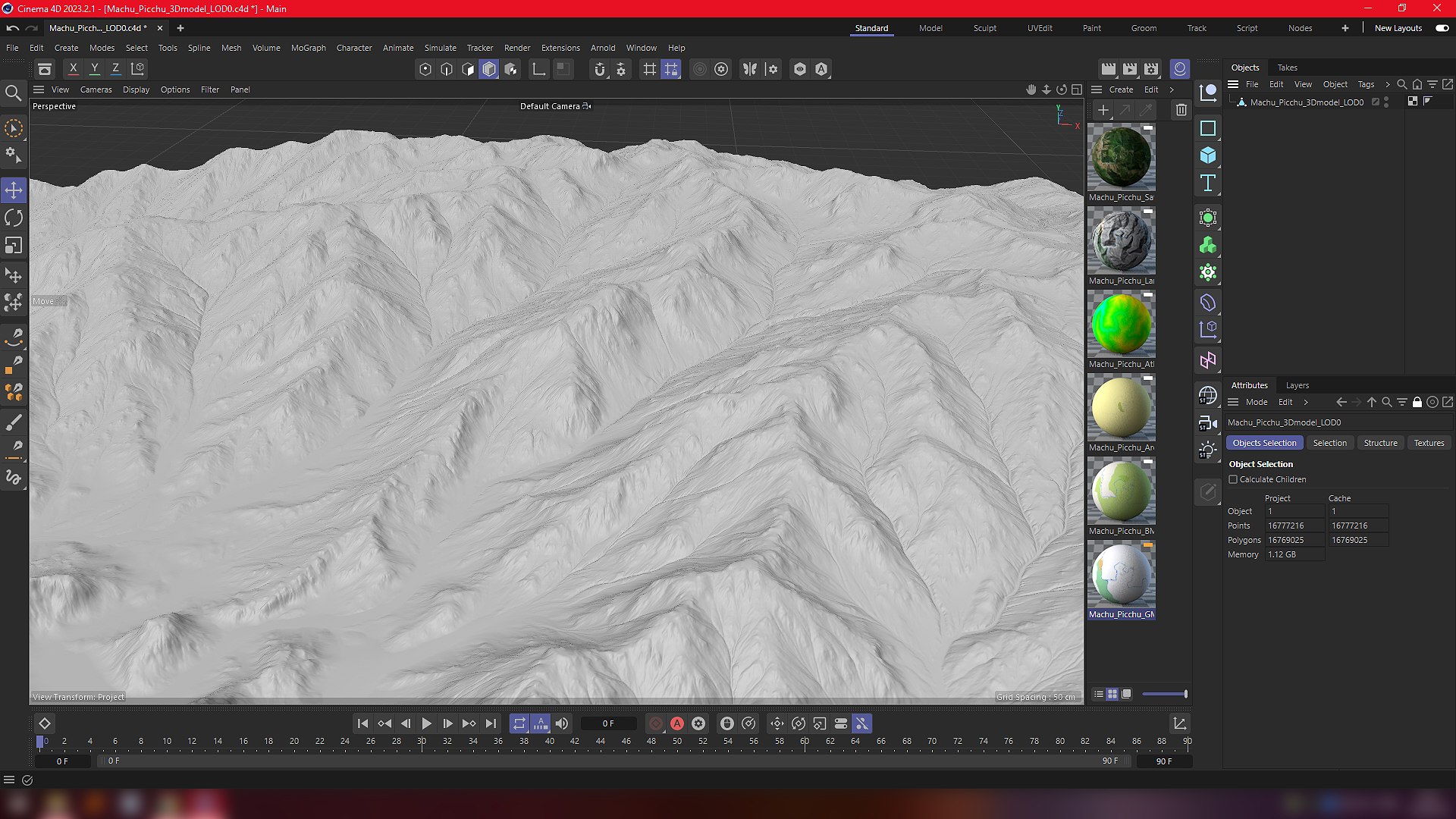Image resolution: width=1456 pixels, height=819 pixels.
Task: Click the Rectangle spline icon
Action: click(x=1208, y=129)
